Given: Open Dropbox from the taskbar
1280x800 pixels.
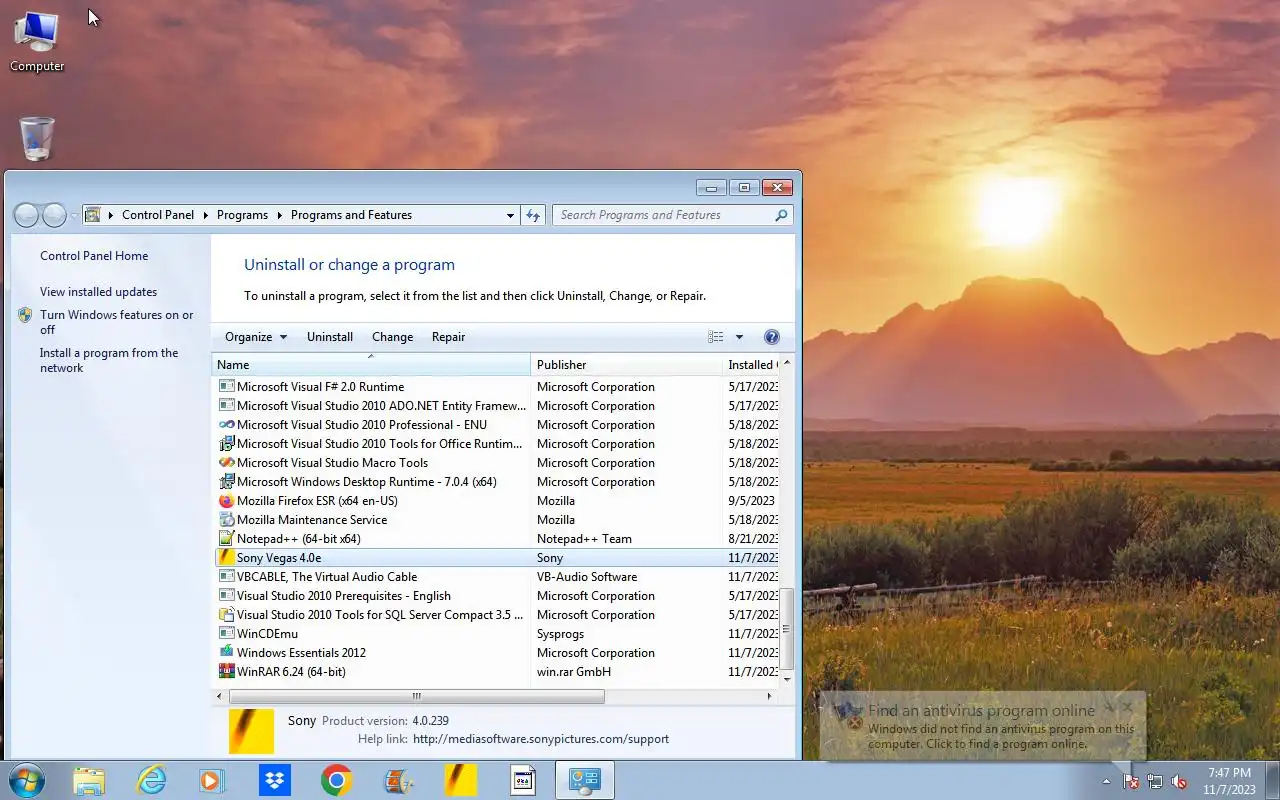Looking at the screenshot, I should pyautogui.click(x=274, y=780).
